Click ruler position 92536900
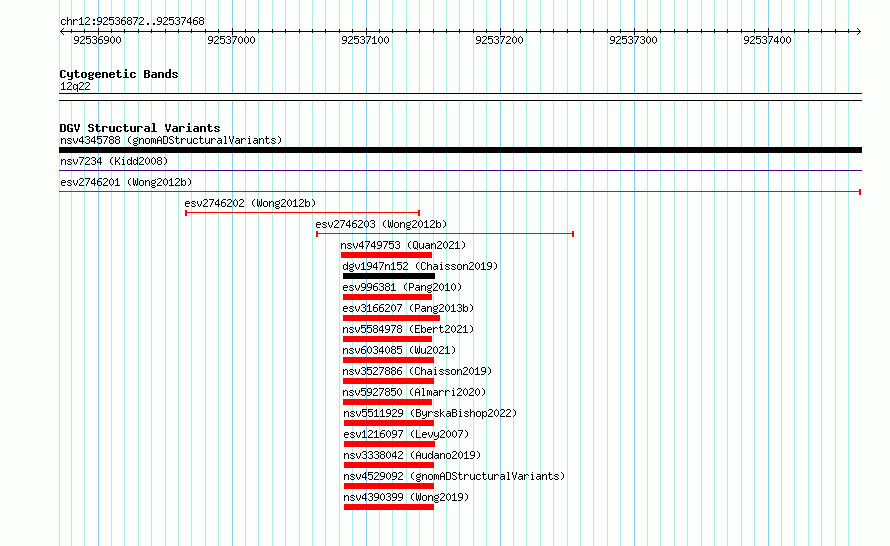Screen dimensions: 890x546 pyautogui.click(x=97, y=40)
